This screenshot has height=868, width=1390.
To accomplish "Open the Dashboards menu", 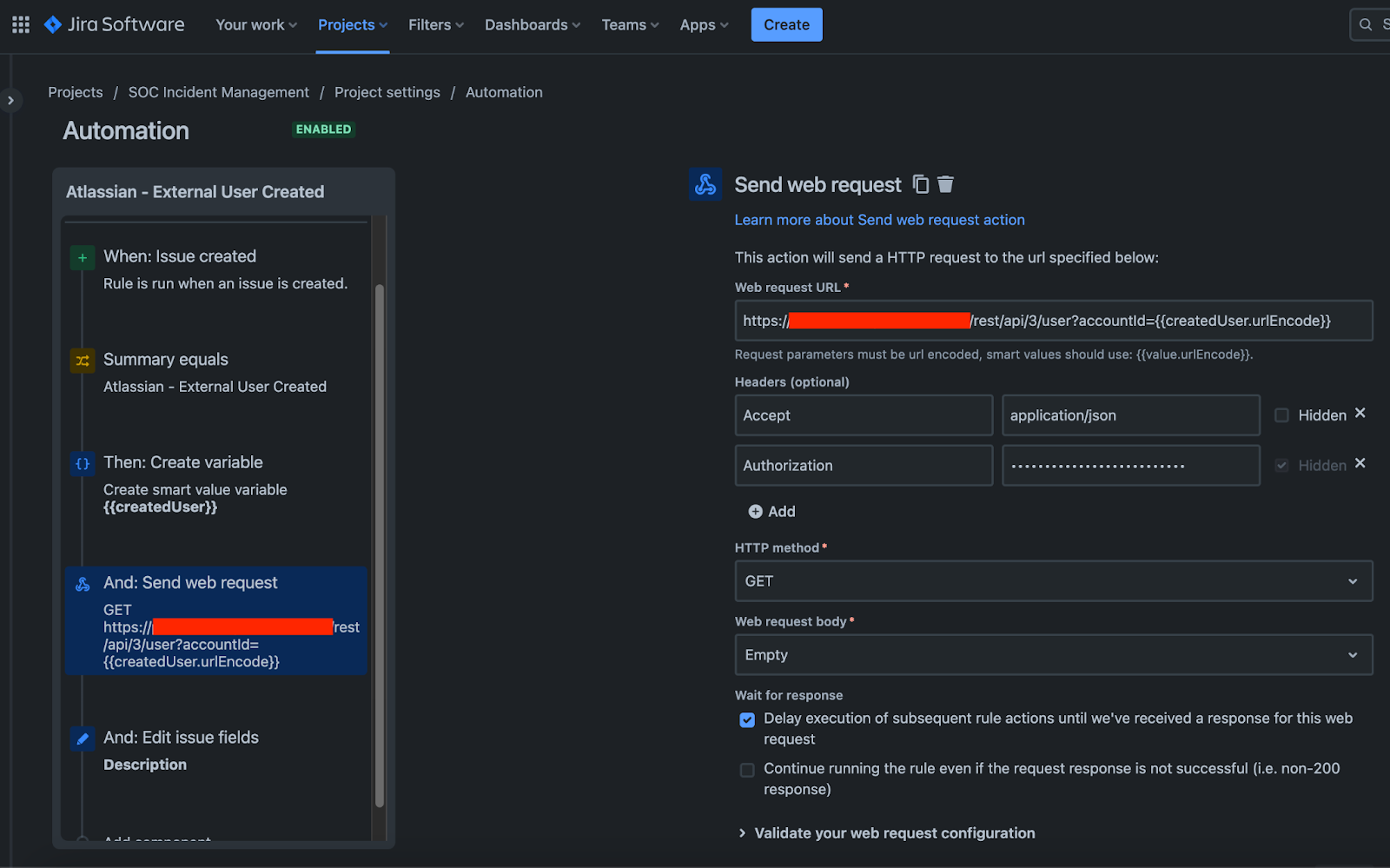I will (x=532, y=25).
